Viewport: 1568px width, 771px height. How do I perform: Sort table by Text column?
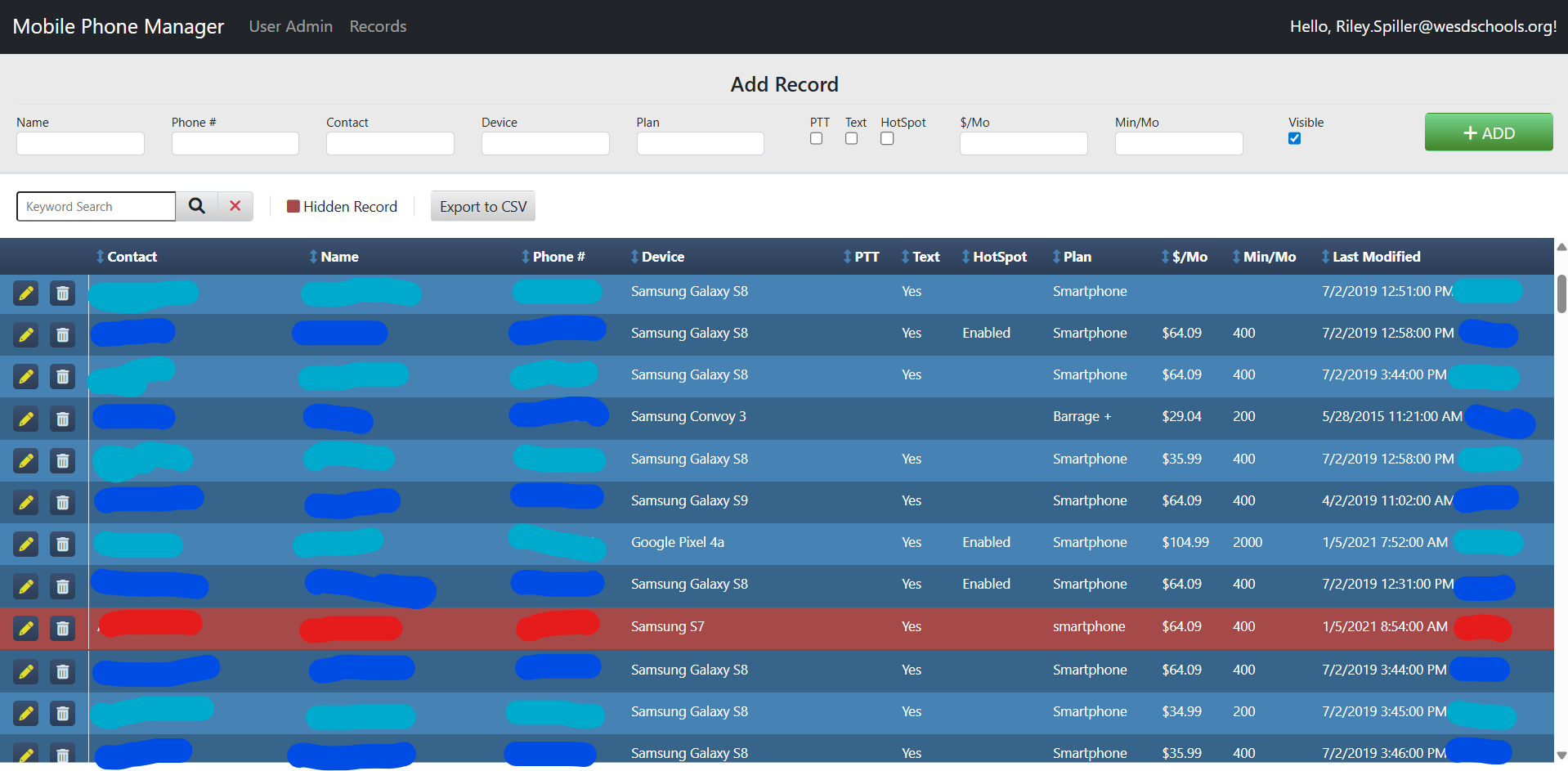click(x=921, y=257)
